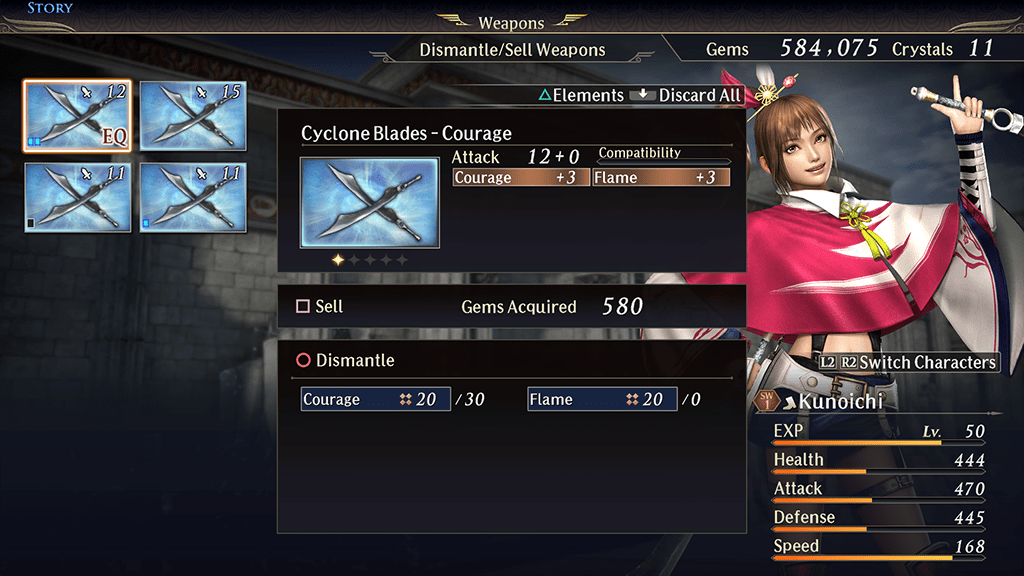Viewport: 1024px width, 576px height.
Task: Click the gold star rarity rating
Action: point(338,260)
